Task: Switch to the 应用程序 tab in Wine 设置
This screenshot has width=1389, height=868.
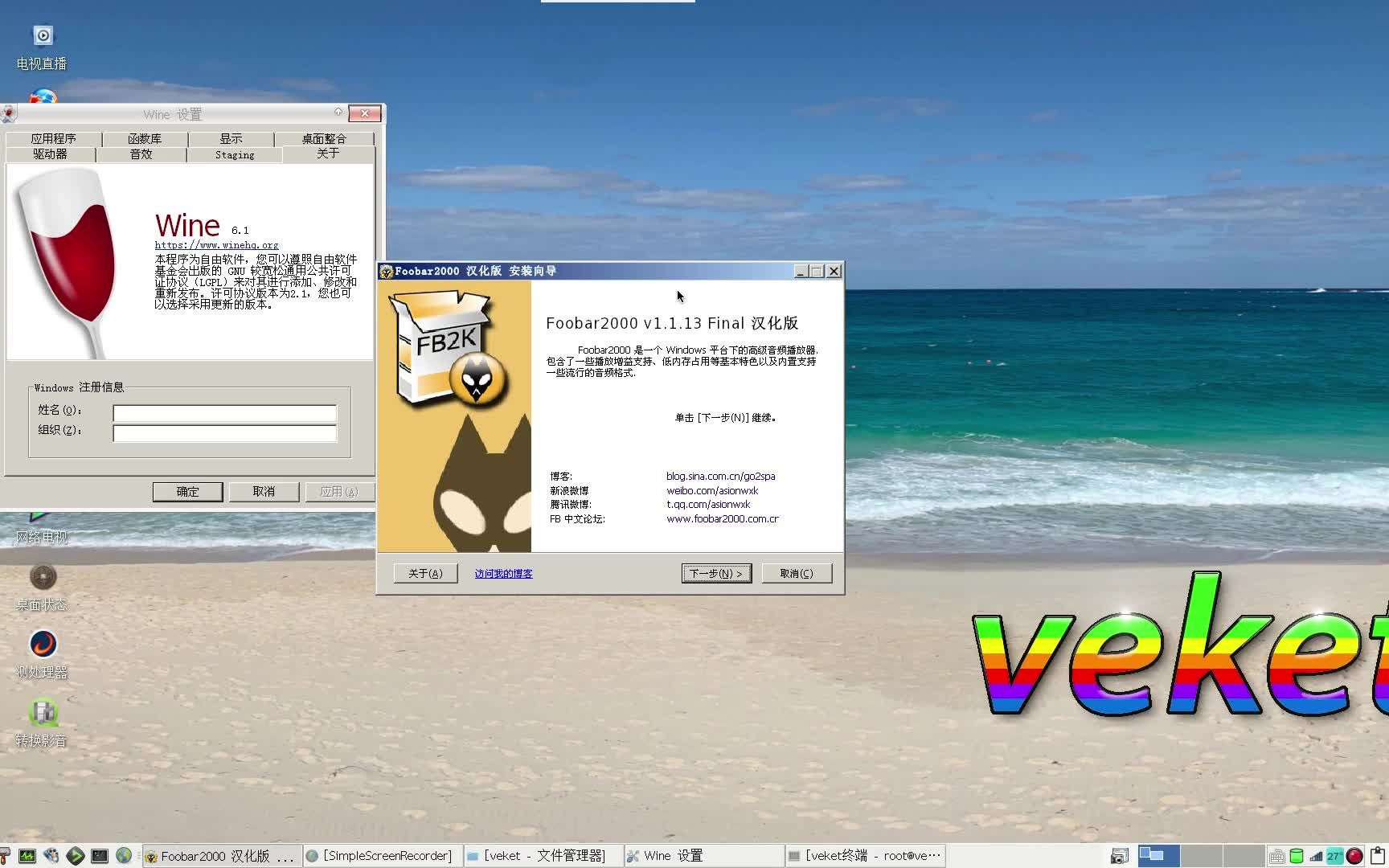Action: point(53,139)
